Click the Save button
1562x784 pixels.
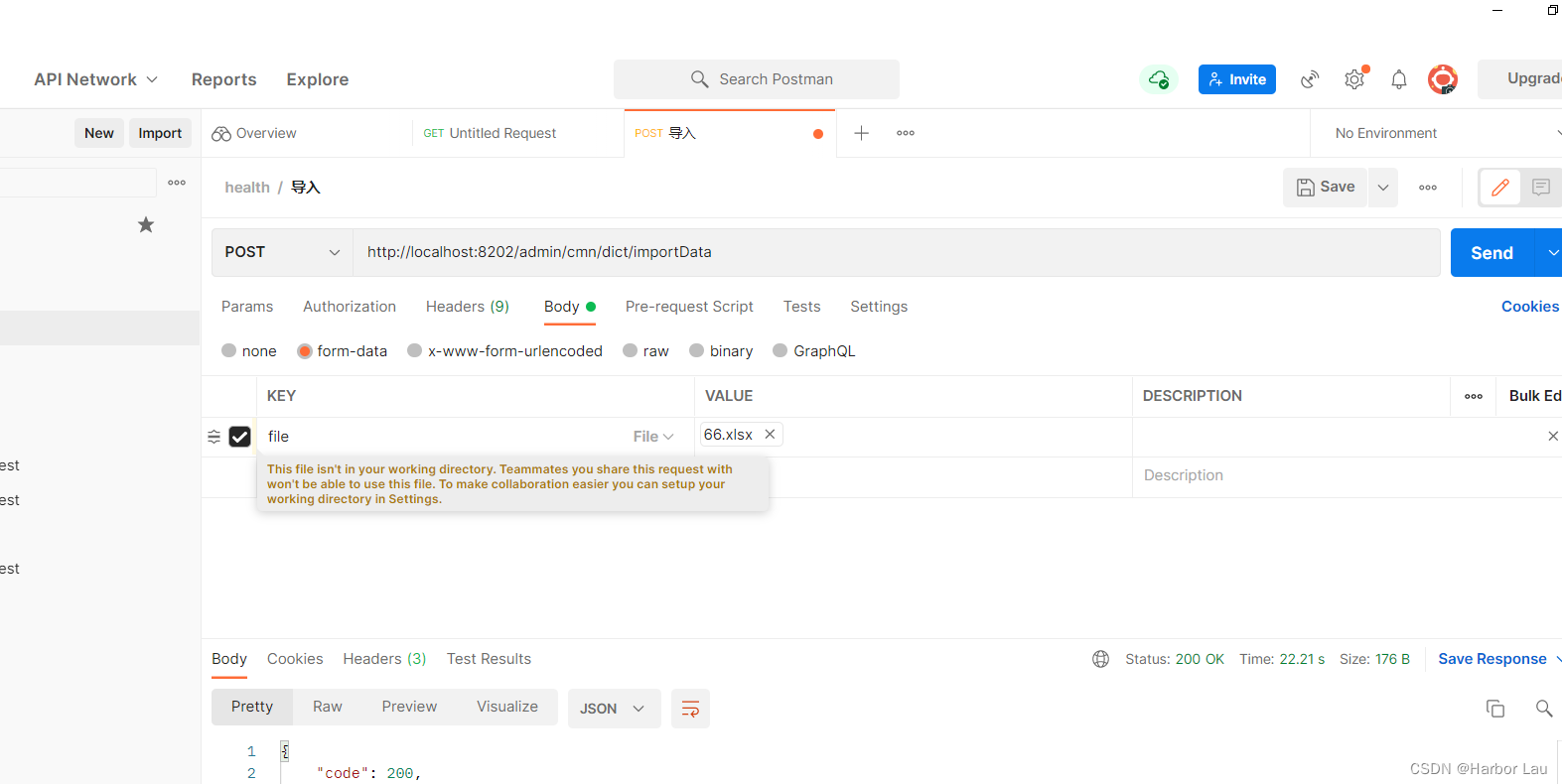pyautogui.click(x=1326, y=188)
